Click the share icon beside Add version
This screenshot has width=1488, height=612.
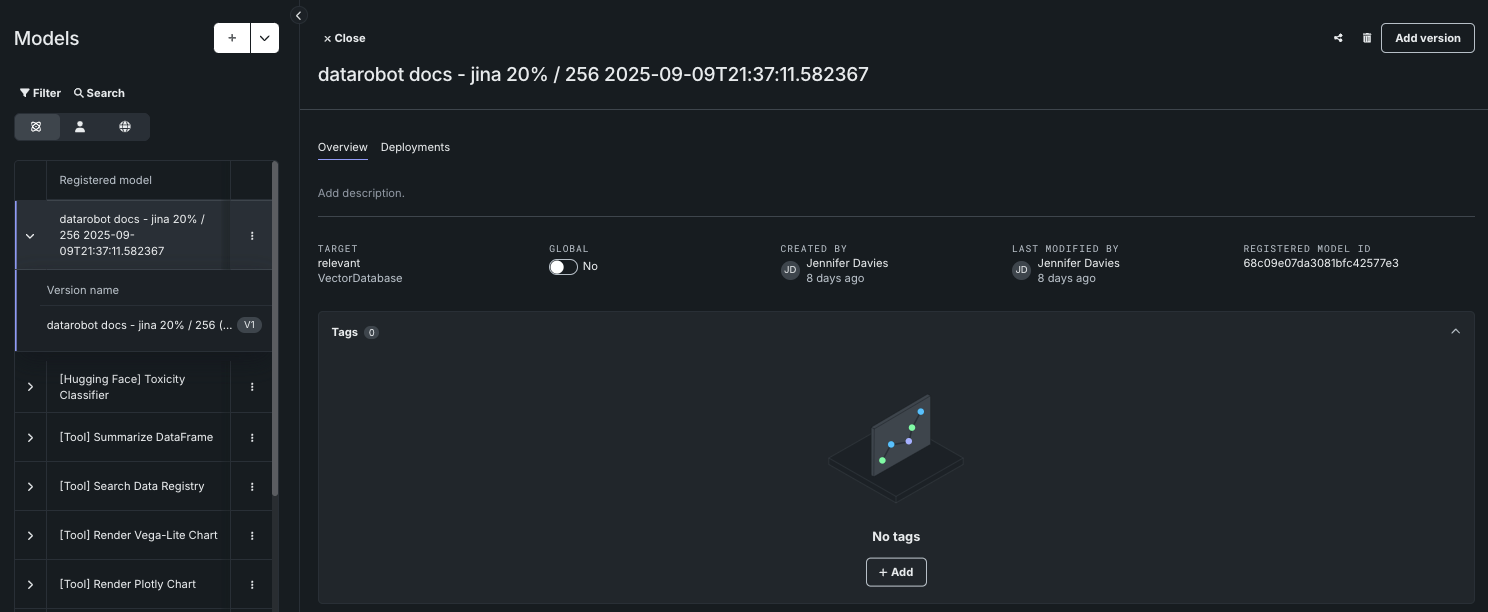(x=1338, y=38)
